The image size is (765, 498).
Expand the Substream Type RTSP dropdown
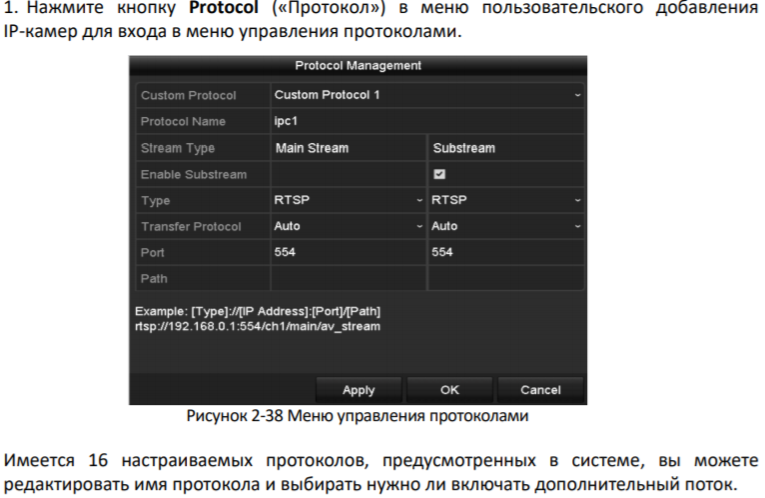(x=505, y=200)
